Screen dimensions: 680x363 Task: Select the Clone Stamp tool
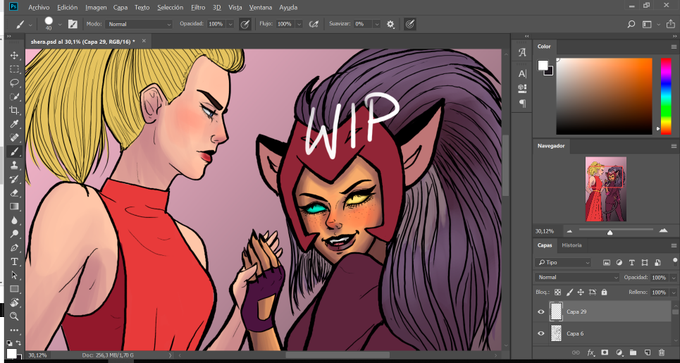click(14, 165)
